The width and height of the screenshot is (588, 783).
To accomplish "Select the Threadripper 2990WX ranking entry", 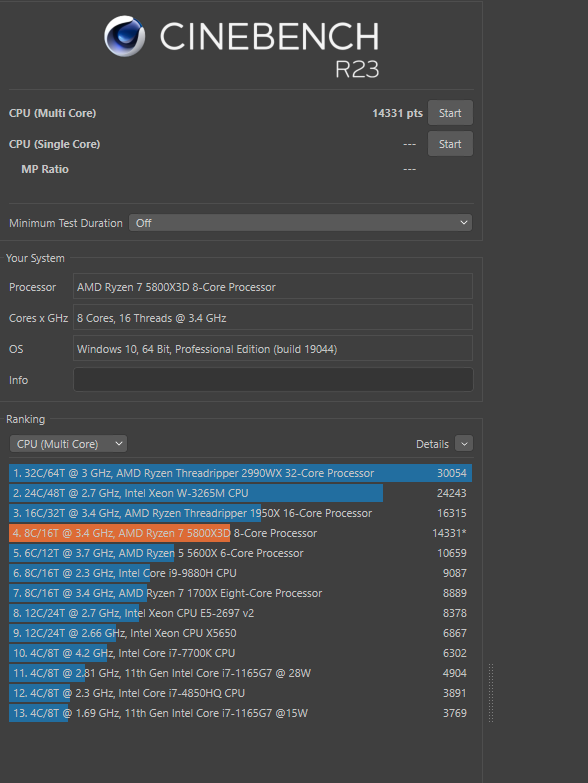I will coord(240,473).
